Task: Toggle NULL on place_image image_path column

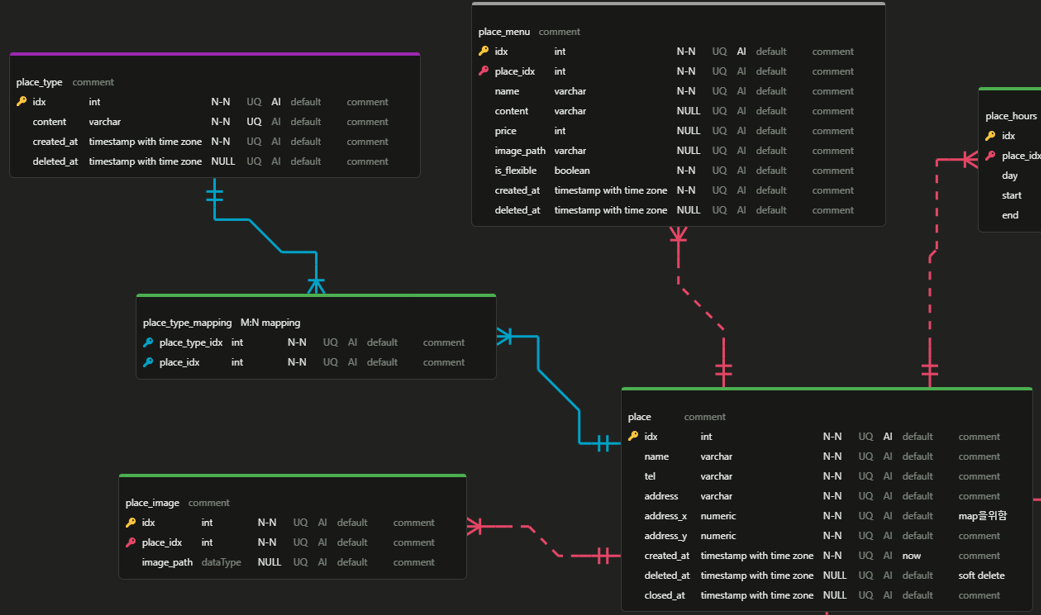Action: (269, 563)
